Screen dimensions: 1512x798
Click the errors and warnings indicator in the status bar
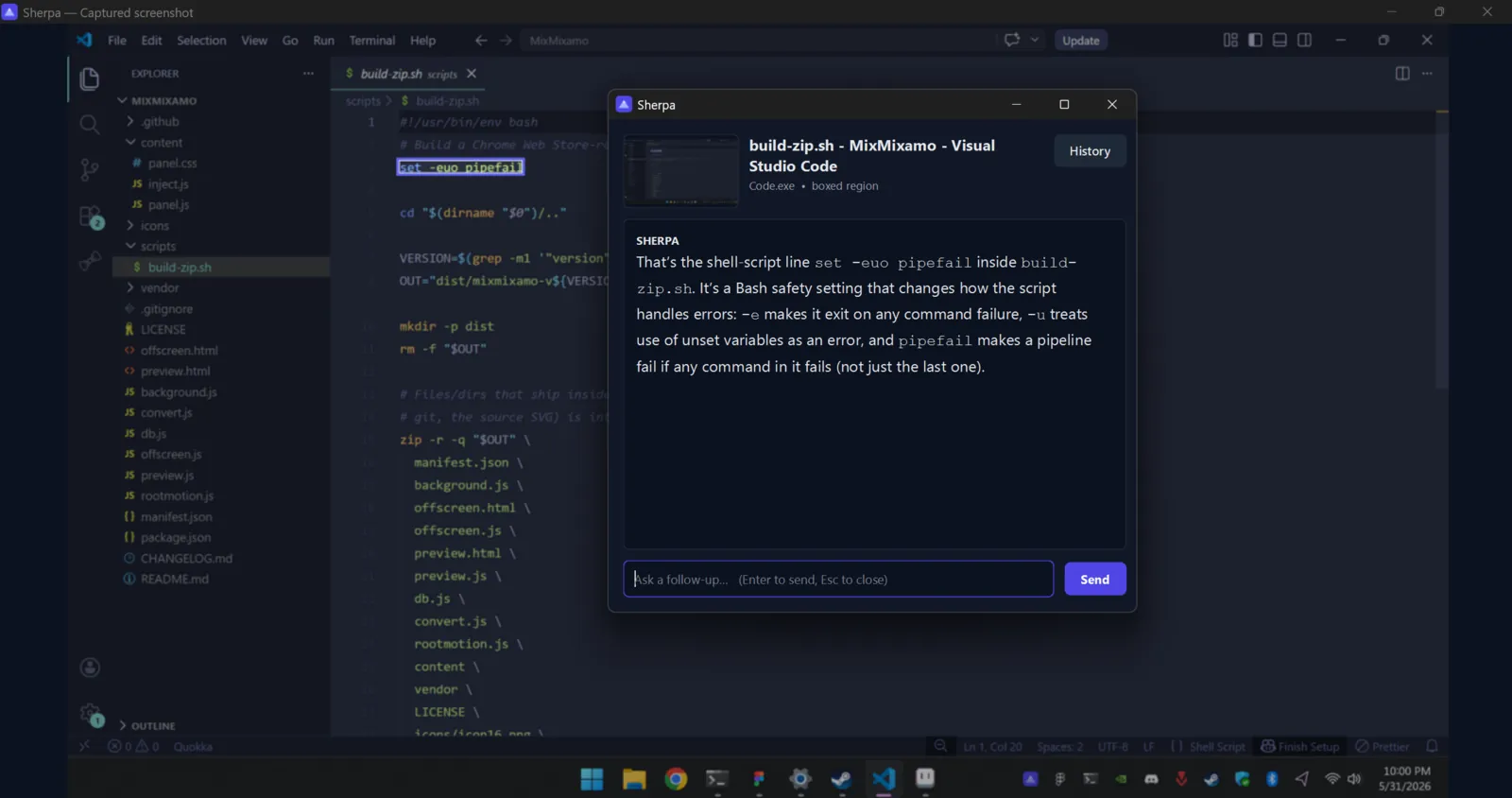[133, 746]
